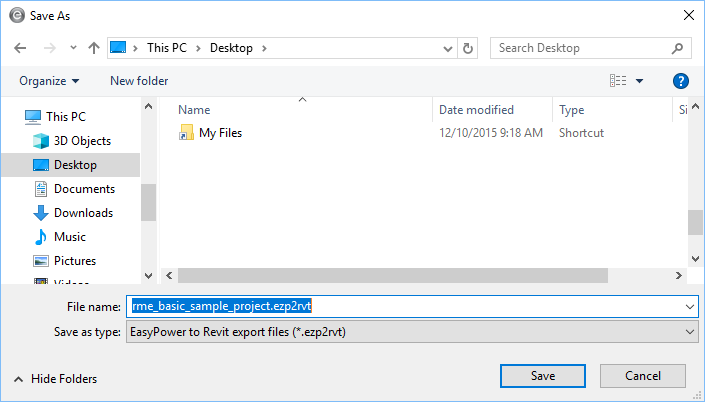Click the Save button
Screen dimensions: 705x402
pyautogui.click(x=543, y=376)
